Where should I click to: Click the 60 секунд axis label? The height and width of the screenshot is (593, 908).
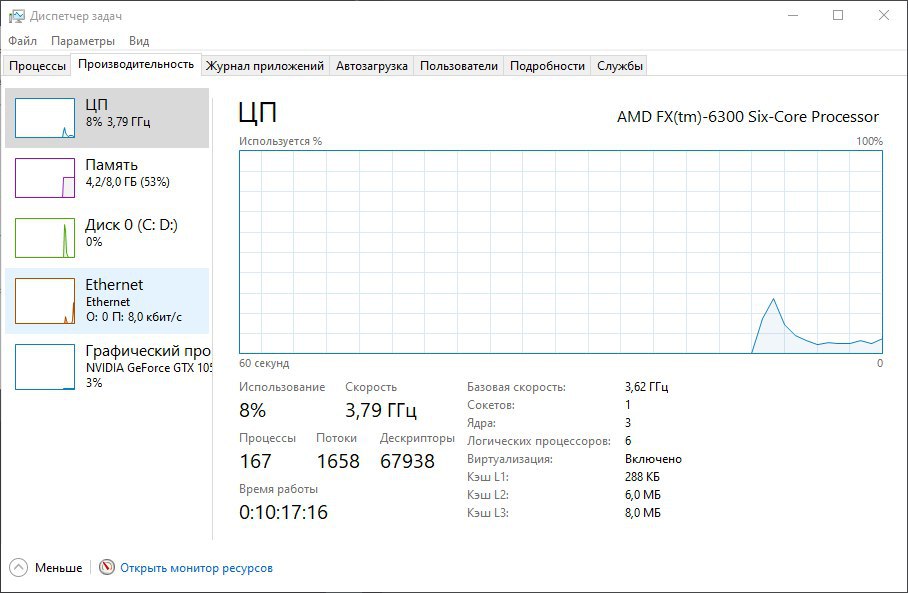(264, 363)
